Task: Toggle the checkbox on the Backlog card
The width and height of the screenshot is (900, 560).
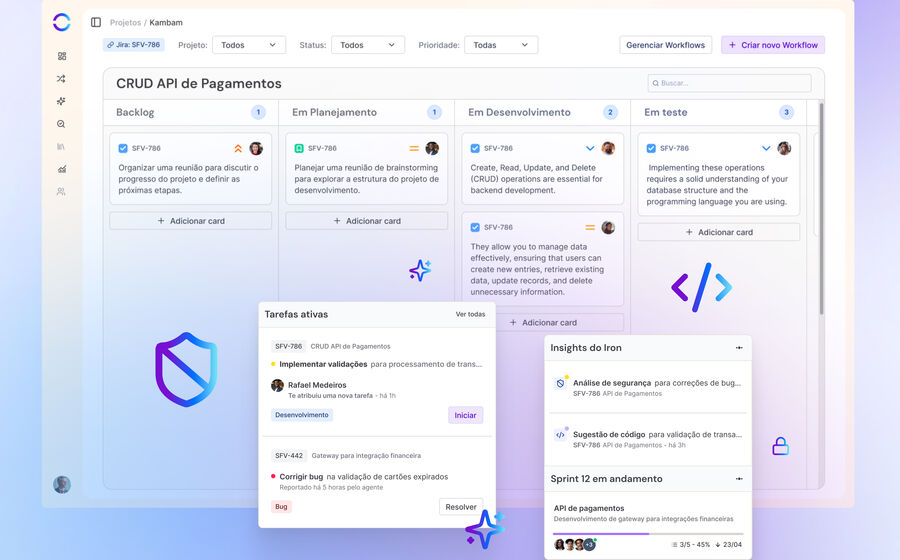Action: click(x=123, y=148)
